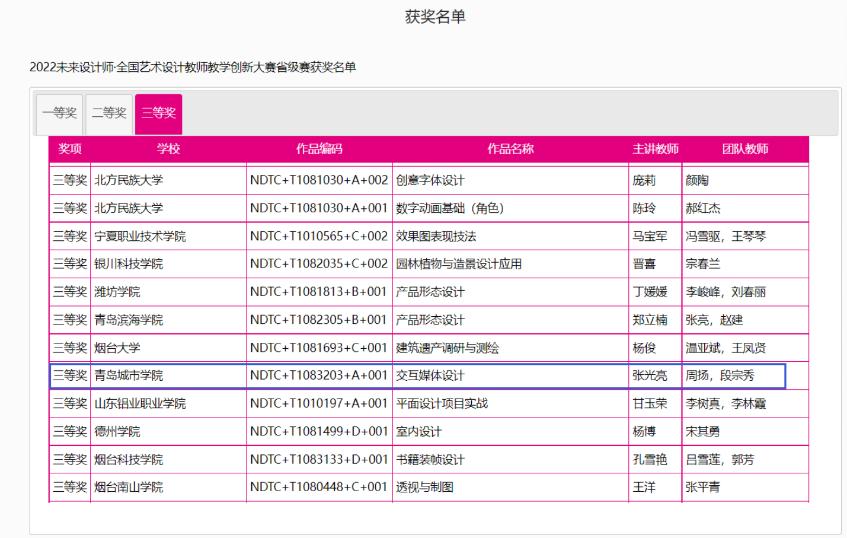
Task: Click lead teacher 张光亮
Action: [x=650, y=375]
